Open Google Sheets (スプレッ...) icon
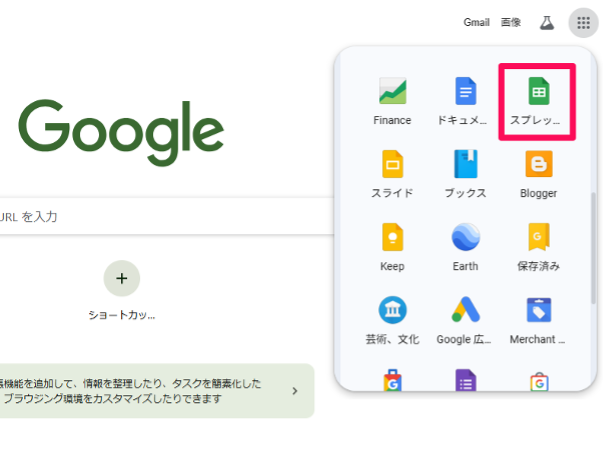The width and height of the screenshot is (604, 470). pos(539,91)
